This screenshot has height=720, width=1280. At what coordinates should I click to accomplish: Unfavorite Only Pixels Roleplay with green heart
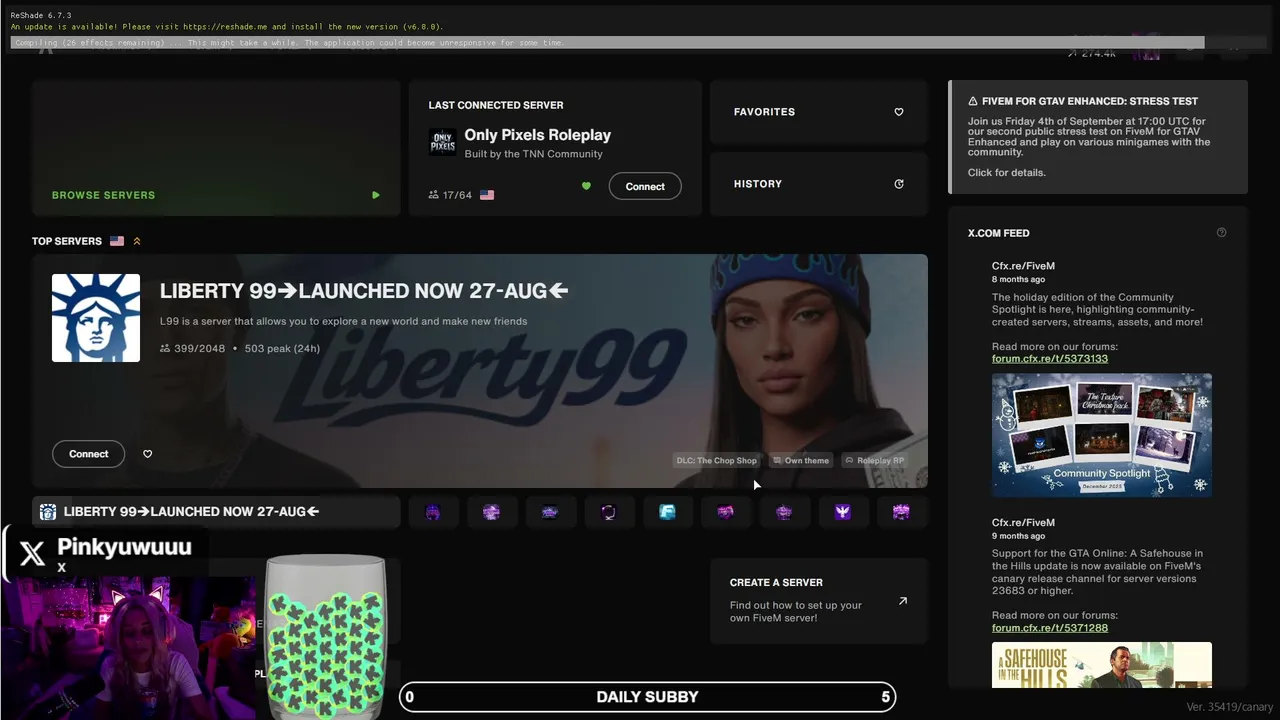[586, 186]
